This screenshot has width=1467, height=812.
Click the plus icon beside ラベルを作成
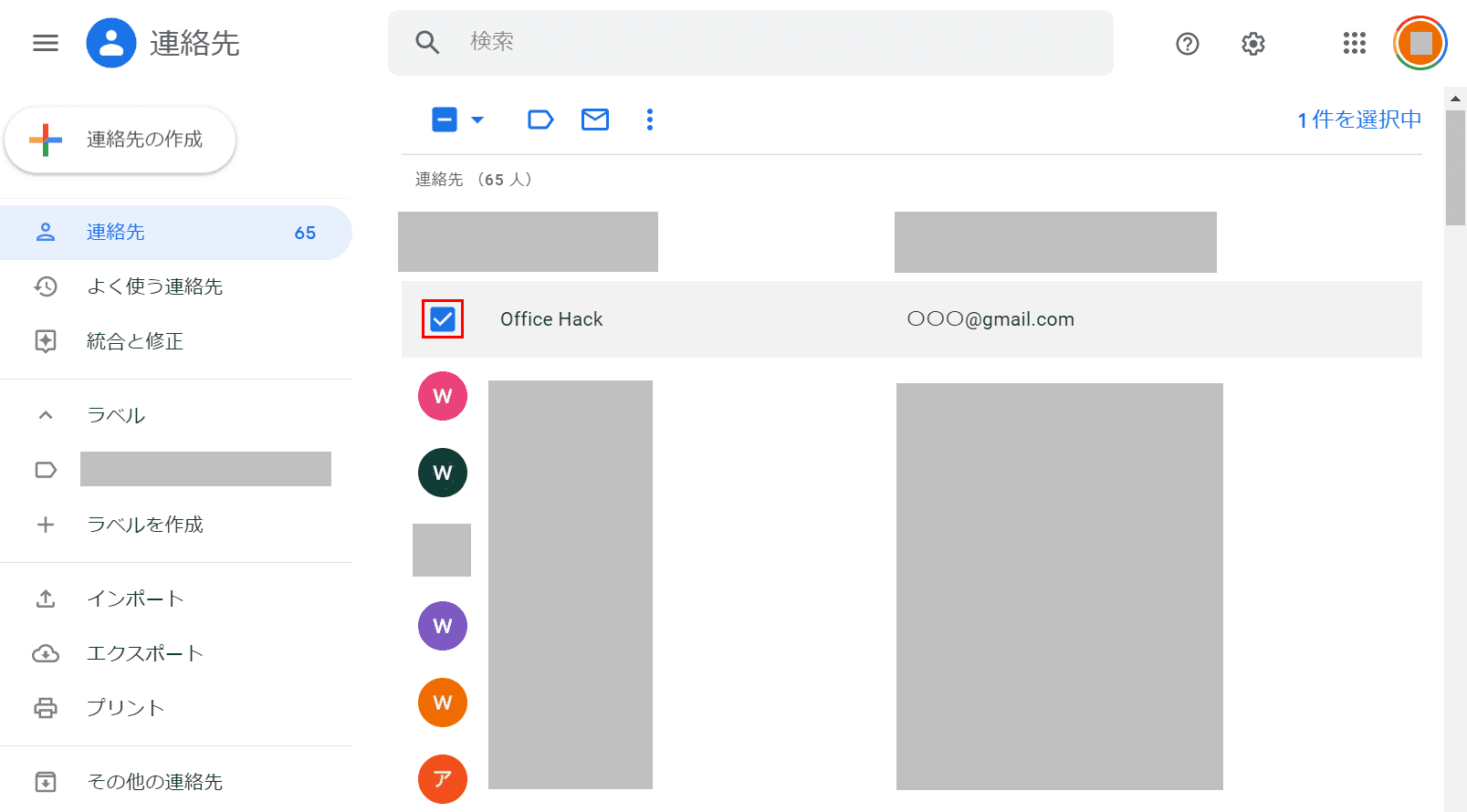[x=46, y=525]
